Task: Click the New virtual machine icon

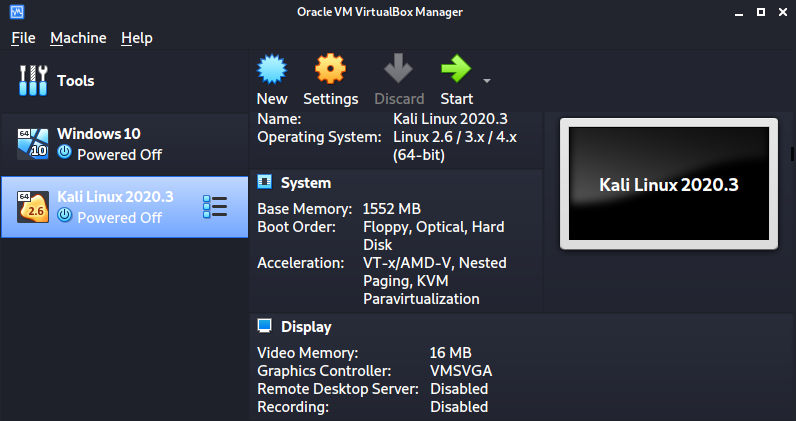Action: point(272,70)
